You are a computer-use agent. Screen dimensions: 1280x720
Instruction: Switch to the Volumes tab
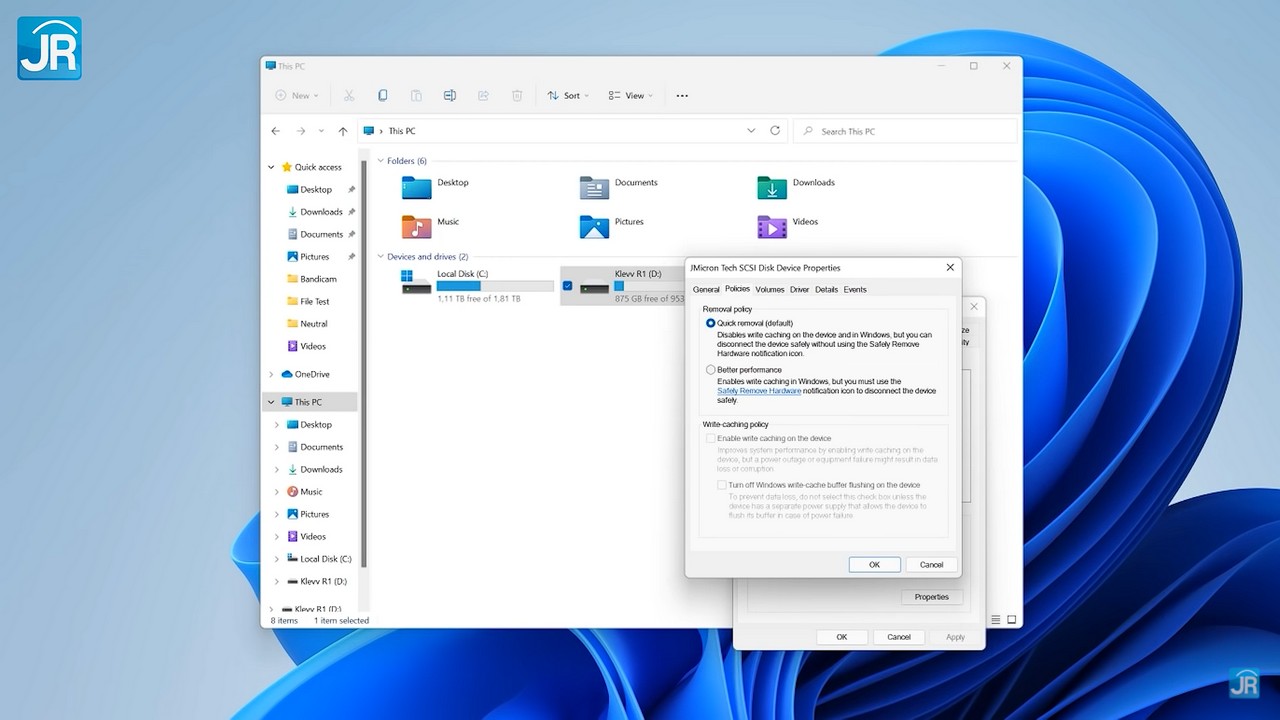tap(769, 290)
